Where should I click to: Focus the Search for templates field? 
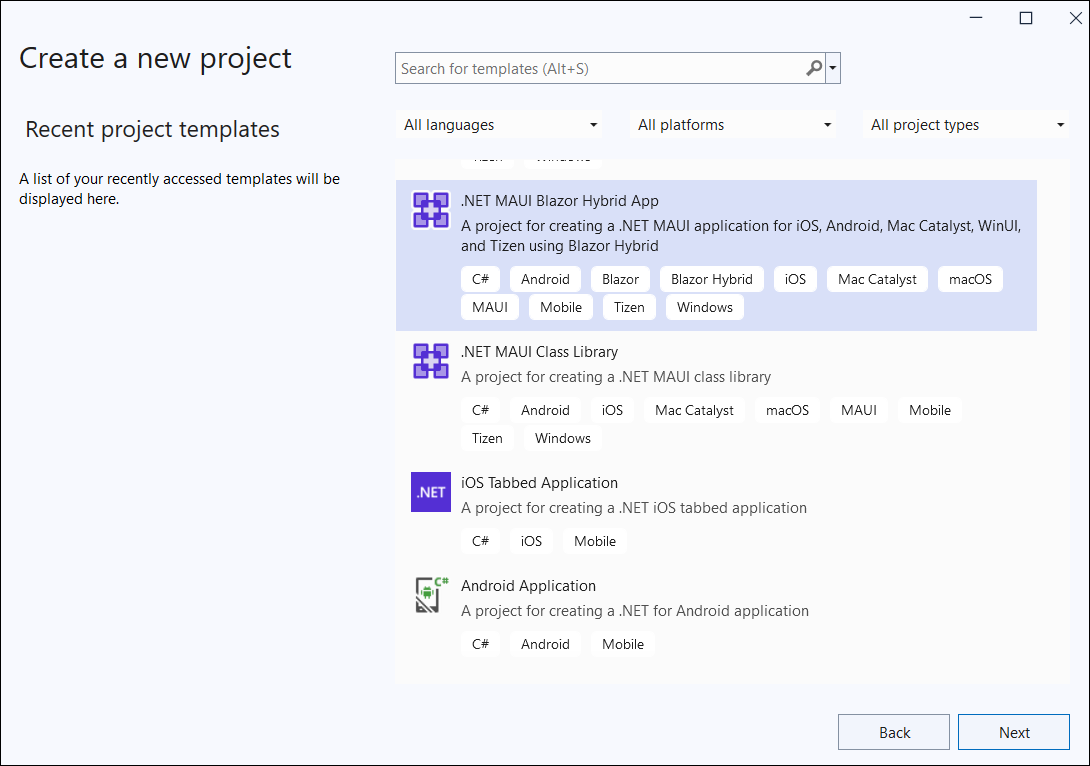click(x=610, y=68)
